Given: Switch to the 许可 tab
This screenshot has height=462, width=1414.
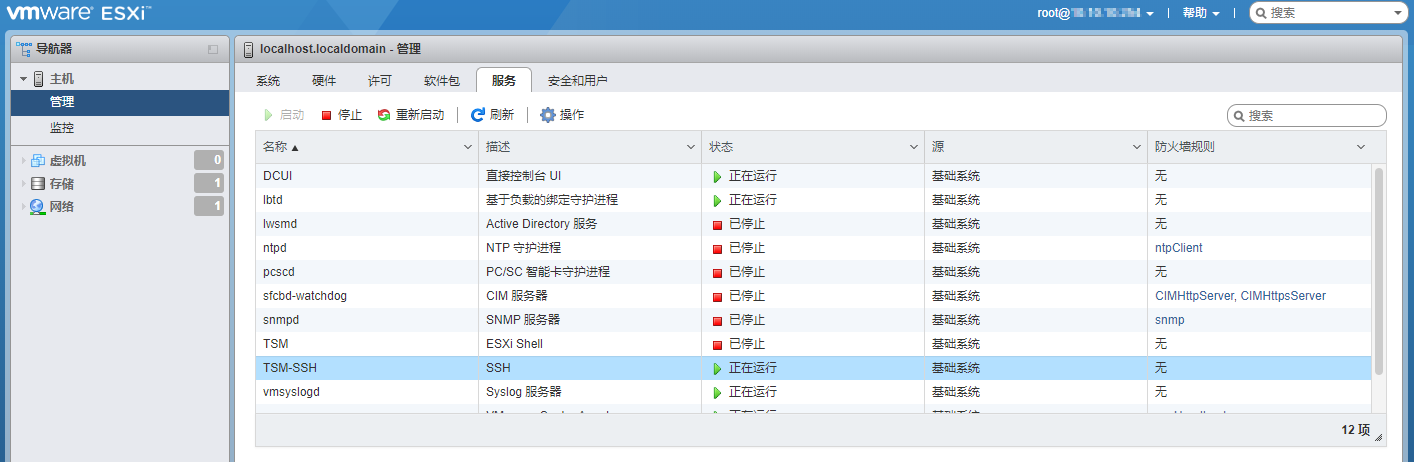Looking at the screenshot, I should (x=380, y=81).
